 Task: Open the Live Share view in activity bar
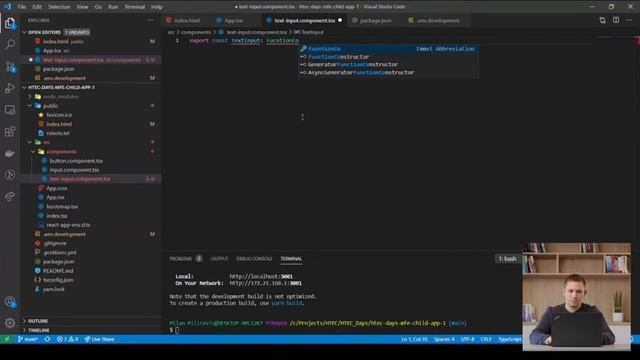point(10,196)
